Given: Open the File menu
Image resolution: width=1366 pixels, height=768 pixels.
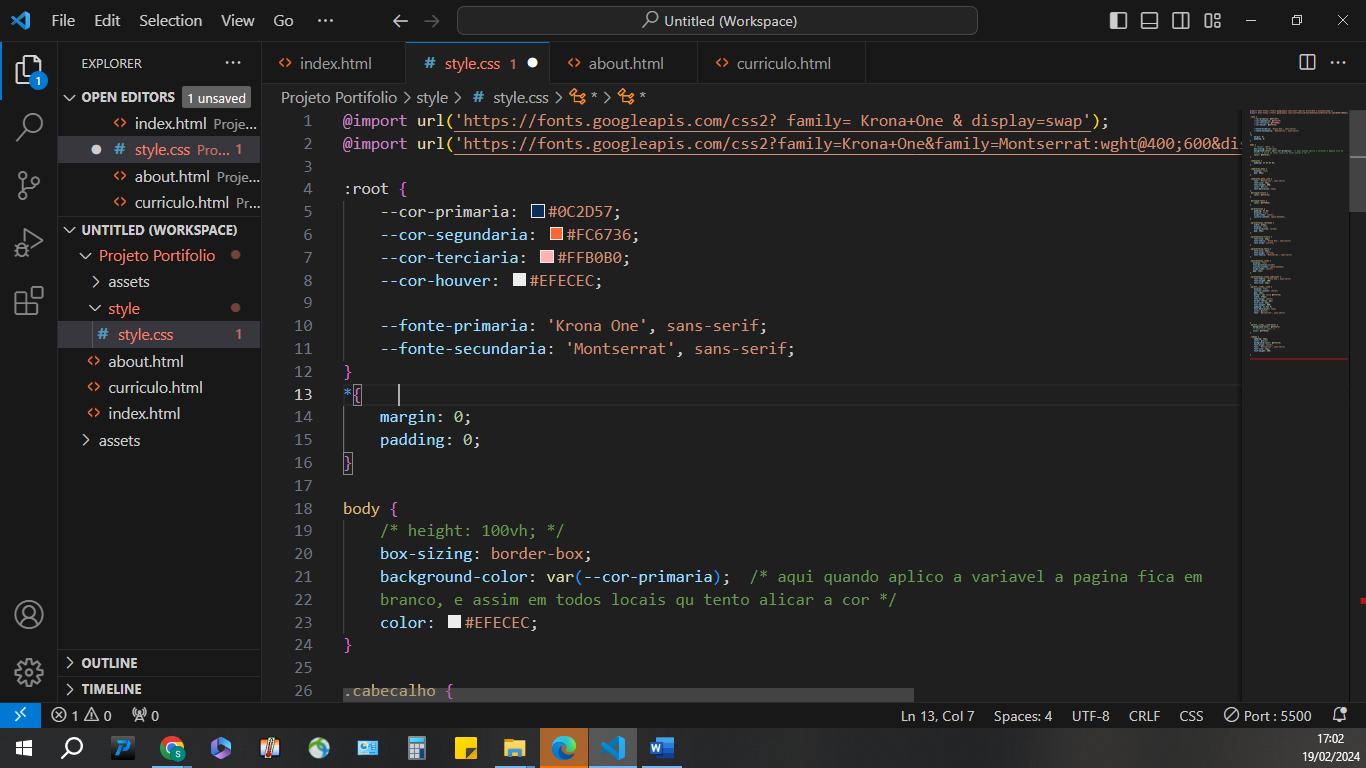Looking at the screenshot, I should pos(63,20).
